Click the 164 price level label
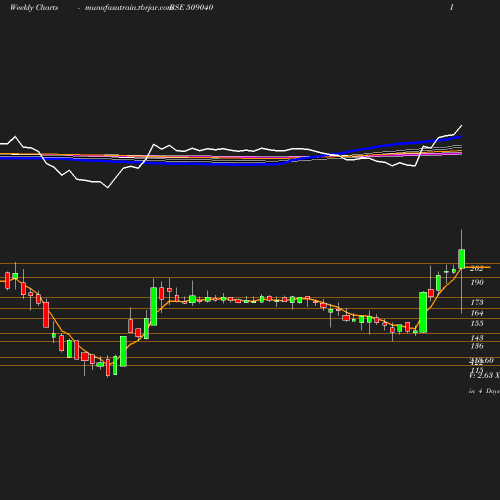500x500 pixels. 477,313
